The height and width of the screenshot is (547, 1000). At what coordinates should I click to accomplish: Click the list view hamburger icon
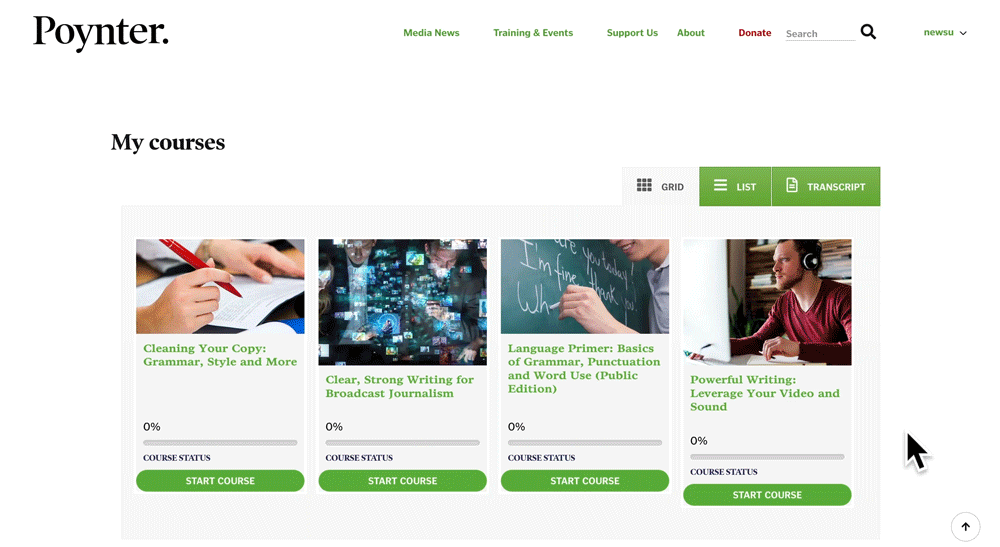(720, 186)
